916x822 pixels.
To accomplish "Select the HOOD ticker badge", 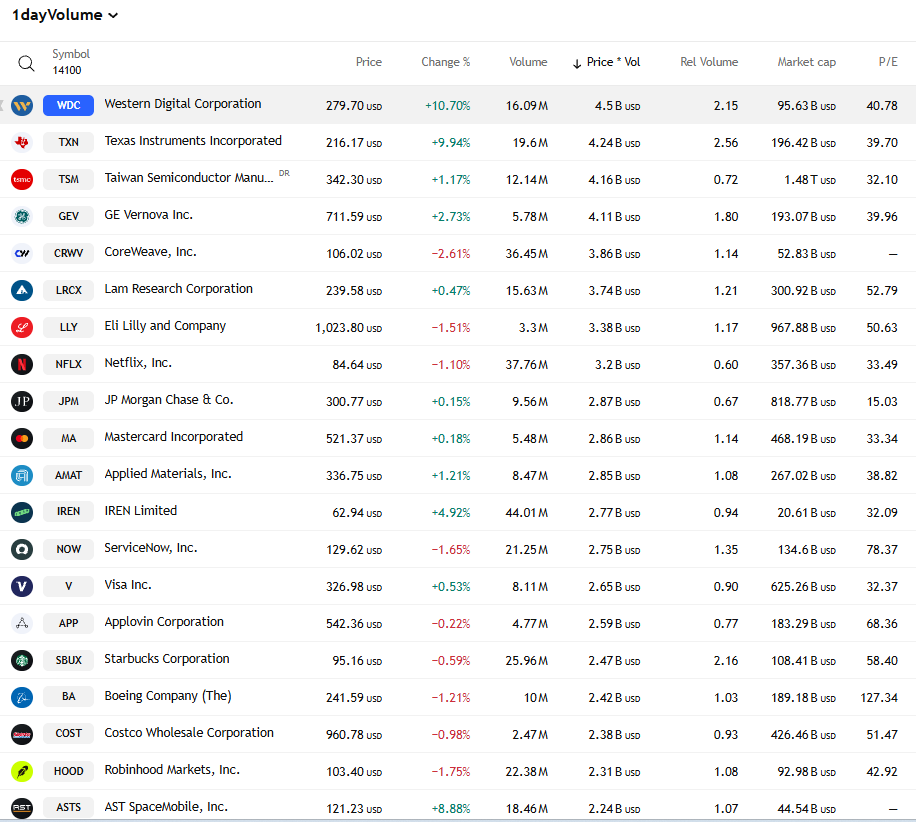I will [68, 771].
